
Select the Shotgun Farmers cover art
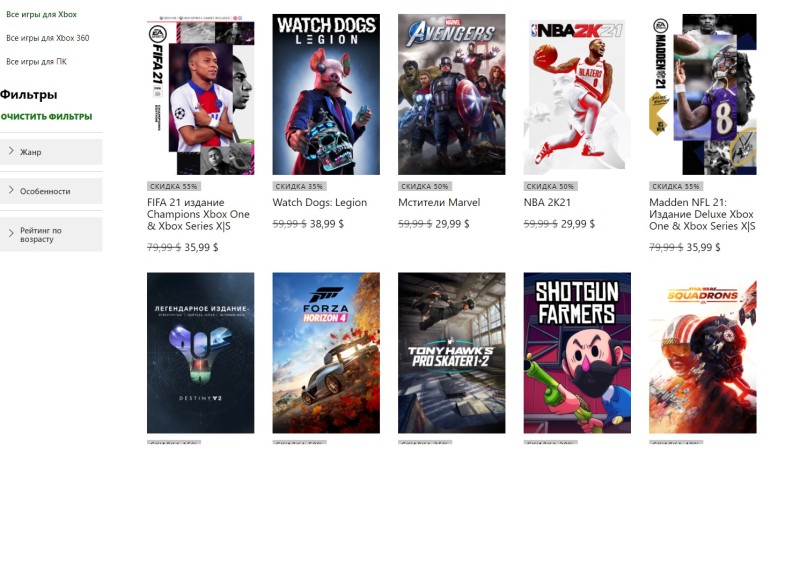tap(577, 352)
